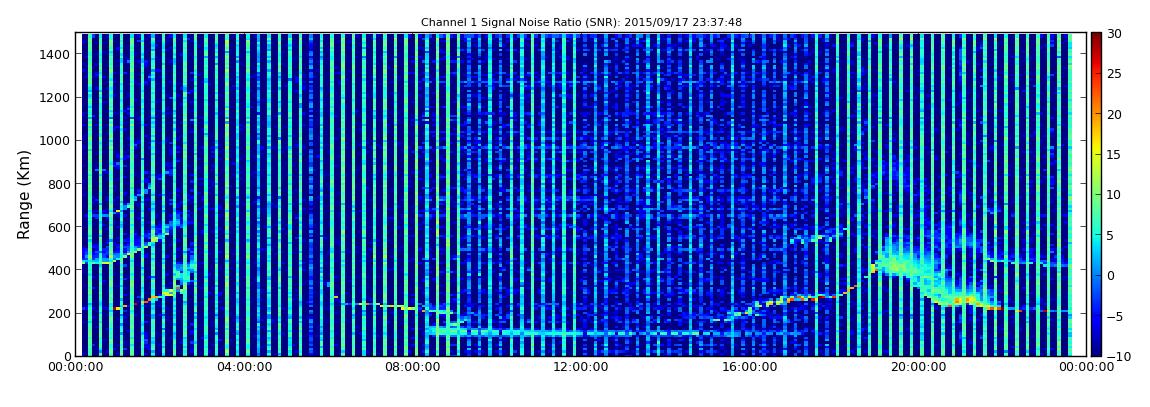Click the 400 y-axis tick label
The height and width of the screenshot is (407, 1150).
pos(59,271)
